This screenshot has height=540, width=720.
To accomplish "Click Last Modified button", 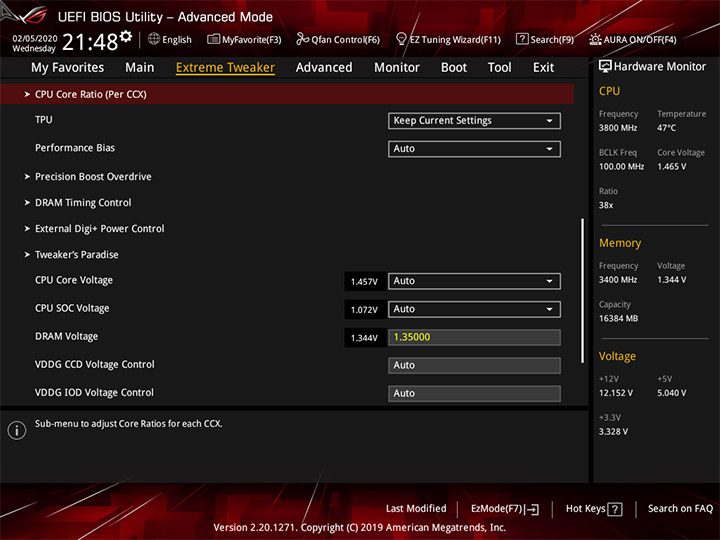I will pos(416,509).
